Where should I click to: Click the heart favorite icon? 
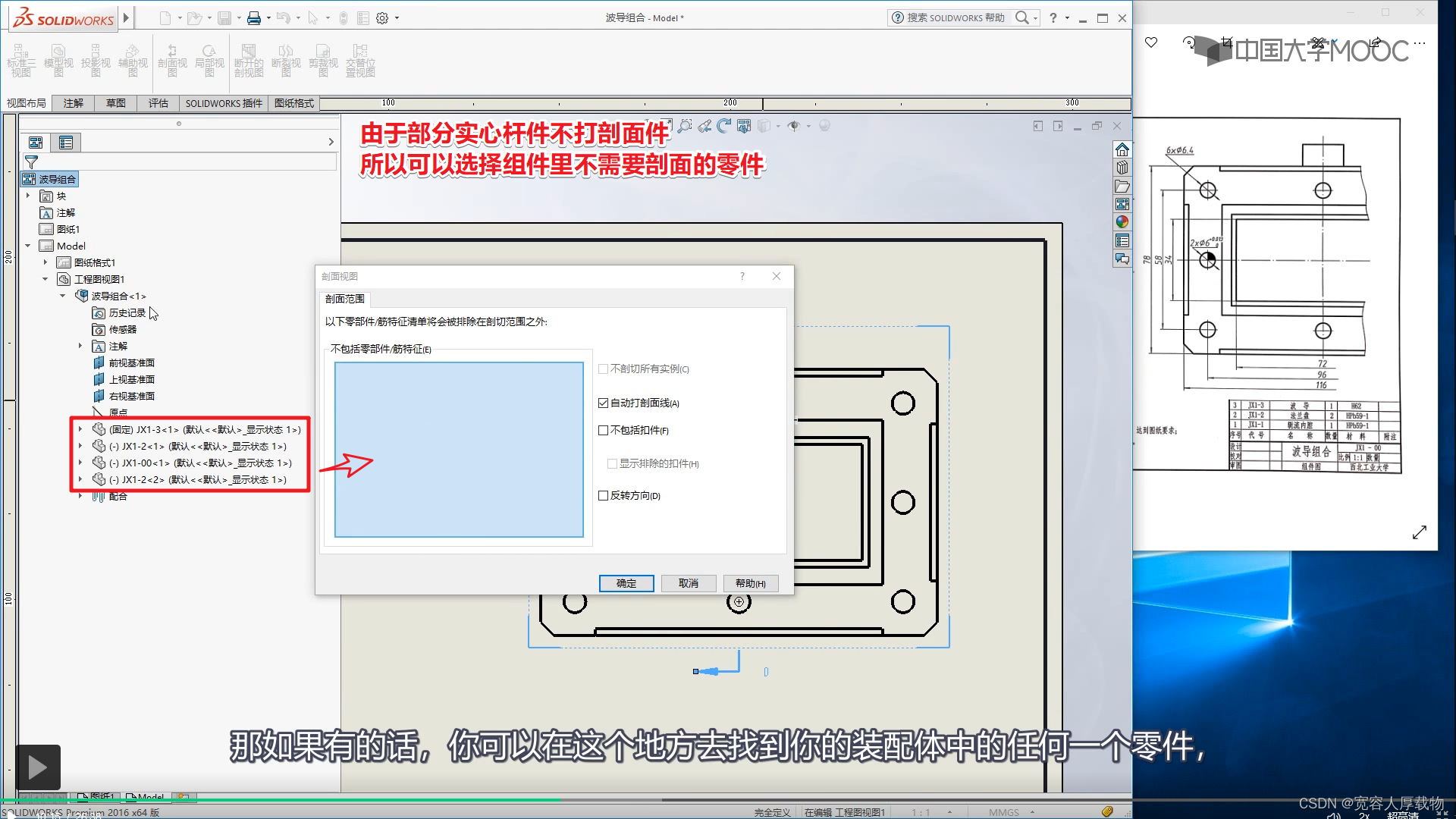1151,42
